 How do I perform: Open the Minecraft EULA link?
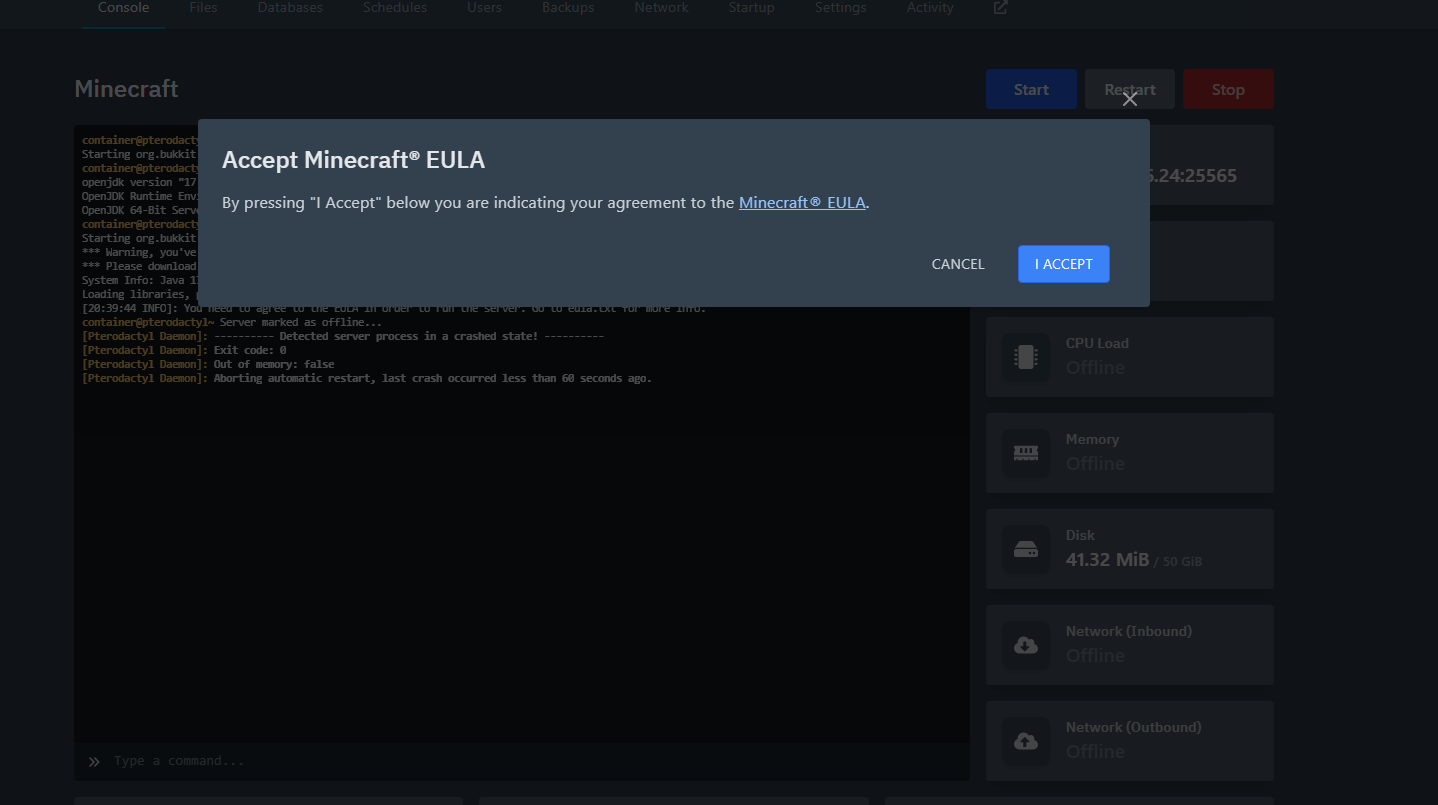801,202
